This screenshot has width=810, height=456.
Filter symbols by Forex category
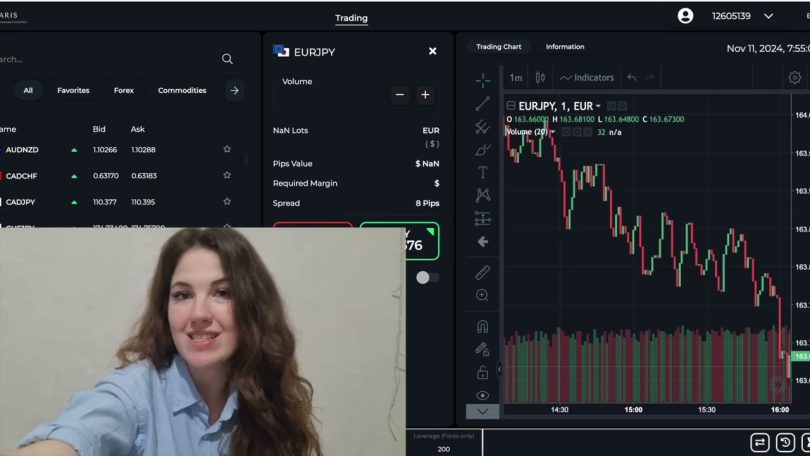123,90
